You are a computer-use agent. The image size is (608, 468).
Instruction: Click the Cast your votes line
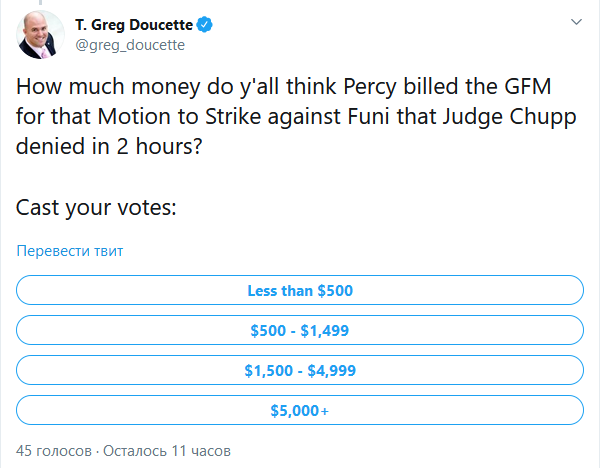96,207
